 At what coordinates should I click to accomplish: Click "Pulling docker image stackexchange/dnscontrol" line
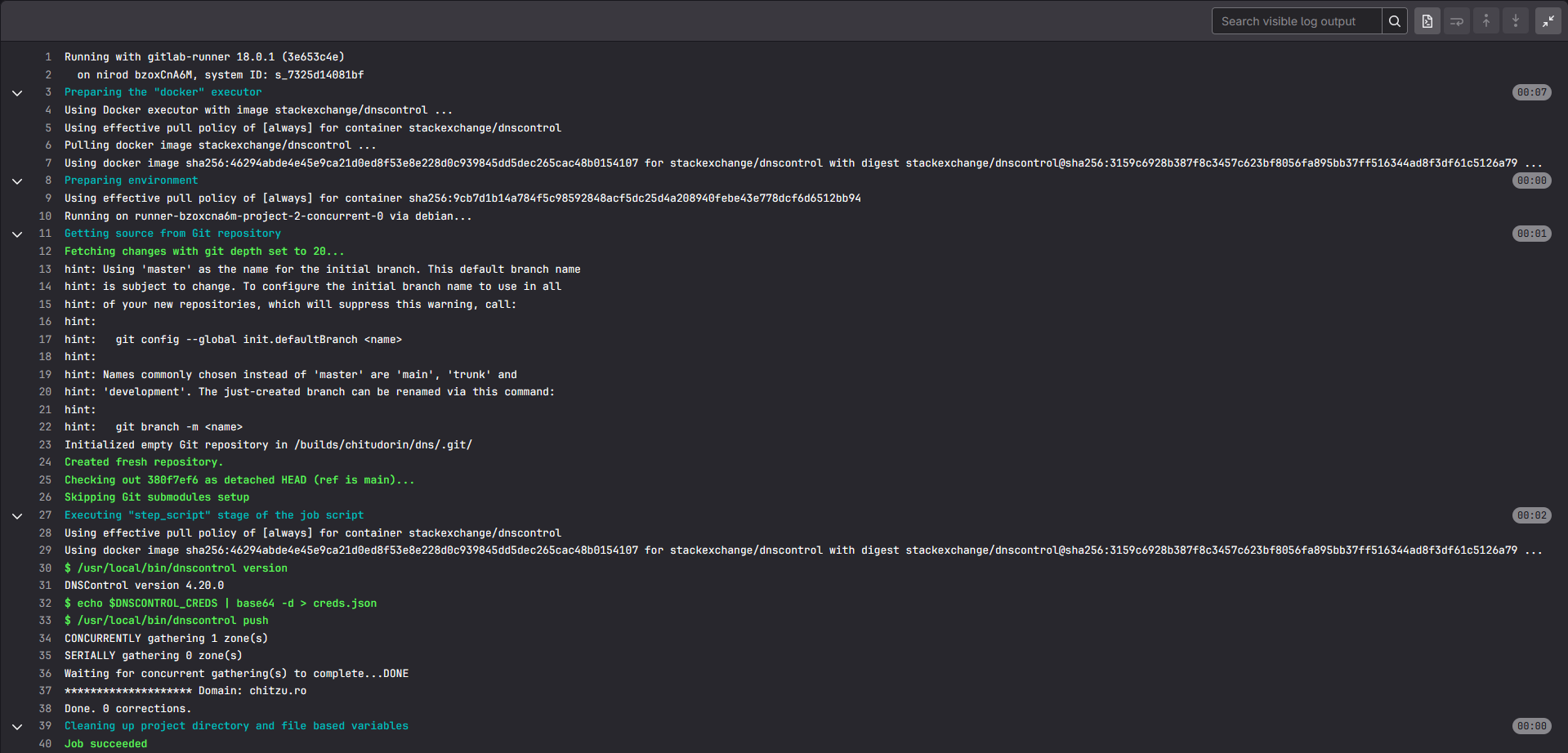tap(221, 145)
